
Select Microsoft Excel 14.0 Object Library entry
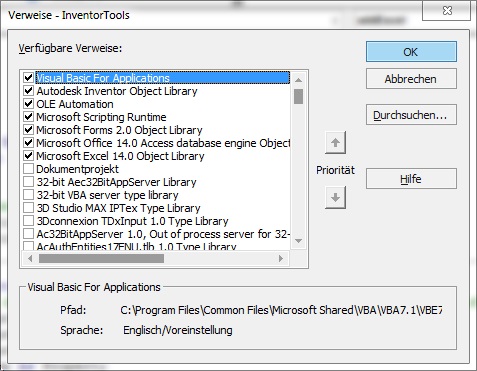pos(120,156)
